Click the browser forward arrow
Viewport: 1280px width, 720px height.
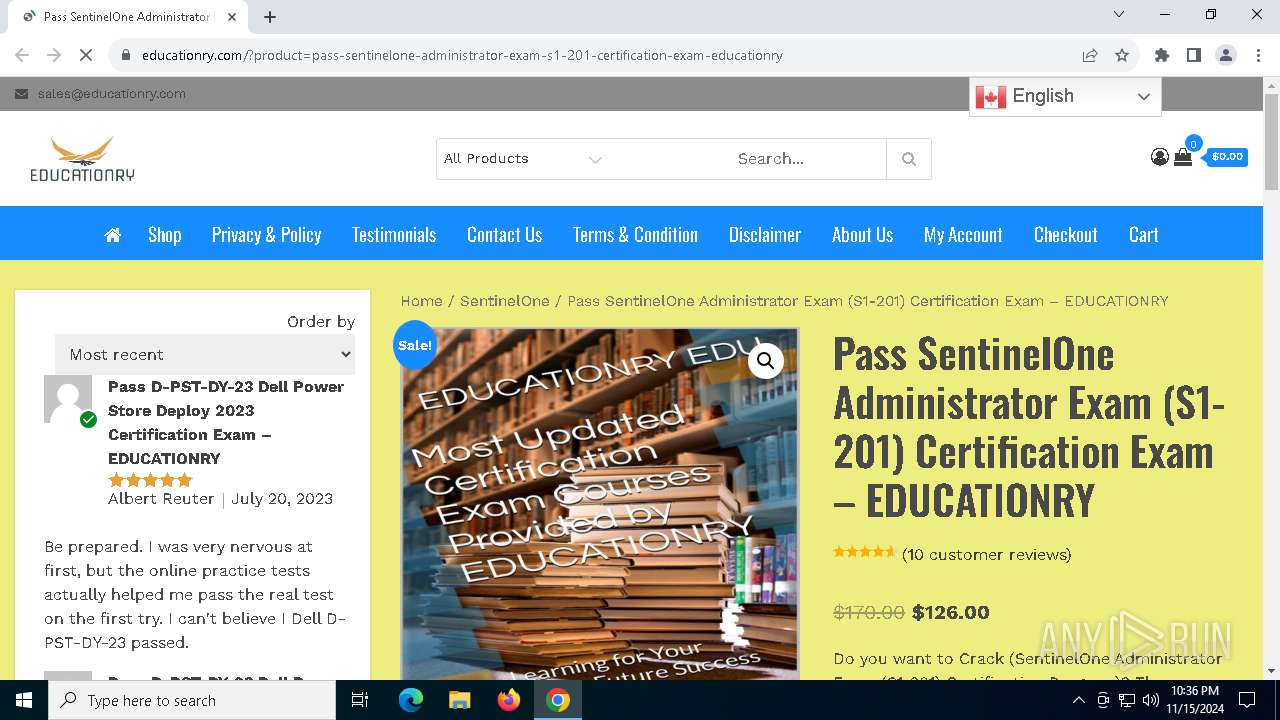point(54,55)
